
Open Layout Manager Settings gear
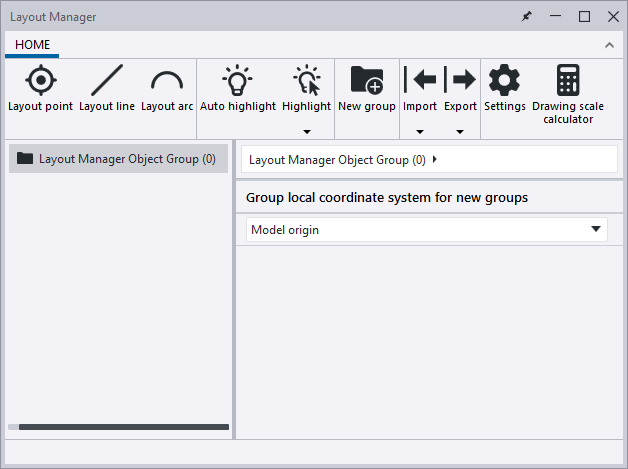tap(504, 81)
